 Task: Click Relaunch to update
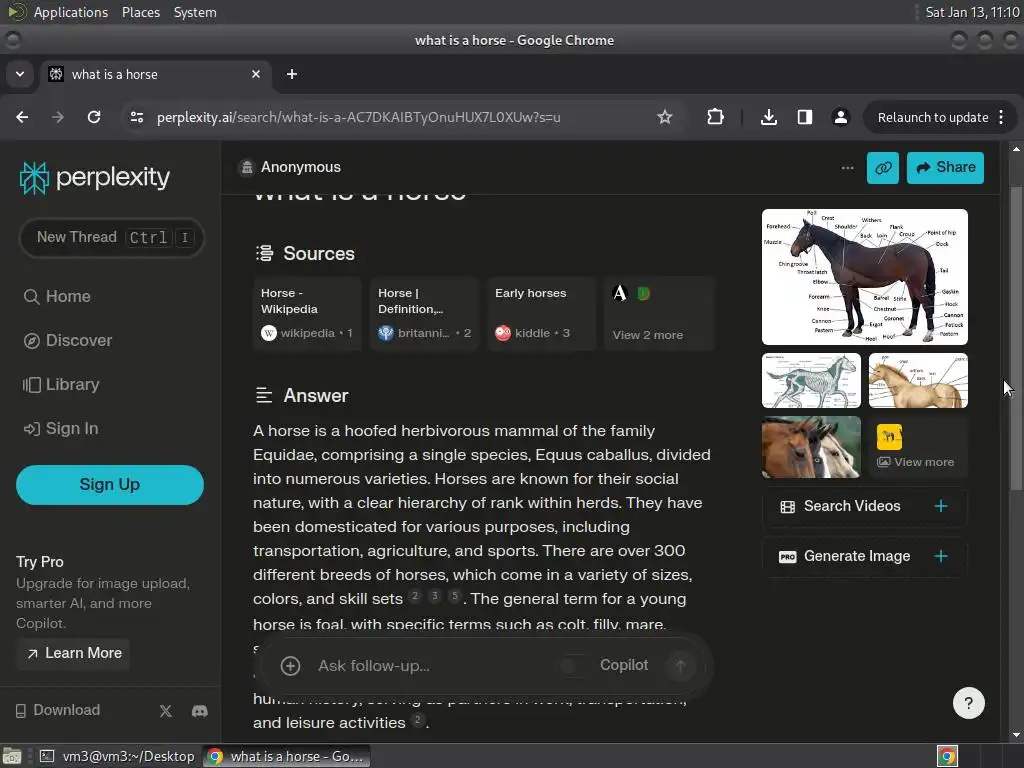coord(933,118)
